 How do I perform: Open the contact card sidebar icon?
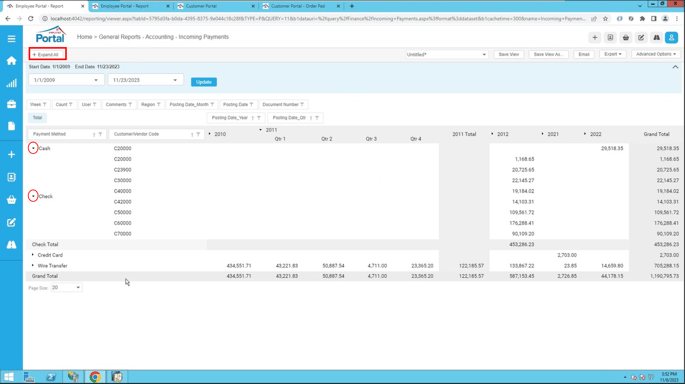pyautogui.click(x=11, y=177)
